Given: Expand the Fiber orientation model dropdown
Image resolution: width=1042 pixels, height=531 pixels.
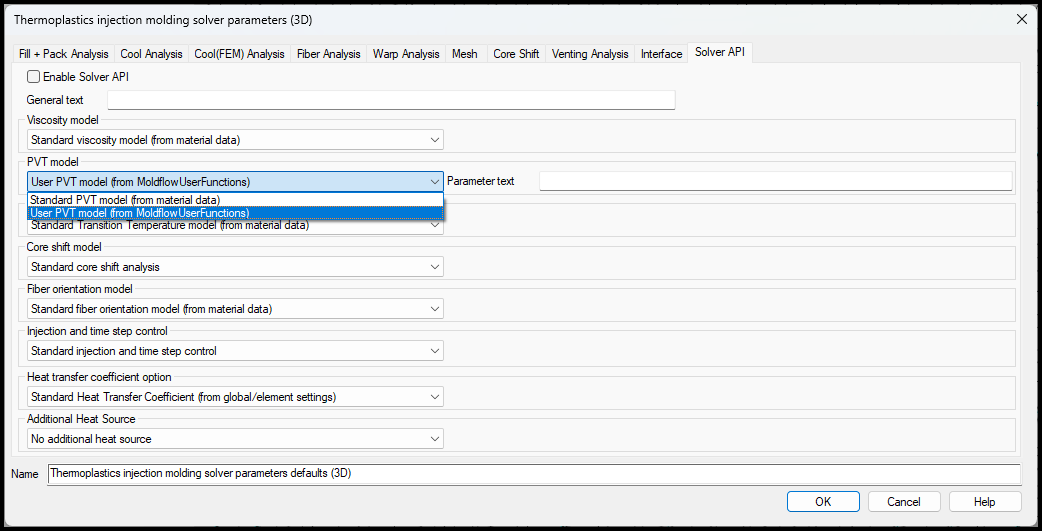Looking at the screenshot, I should 235,309.
